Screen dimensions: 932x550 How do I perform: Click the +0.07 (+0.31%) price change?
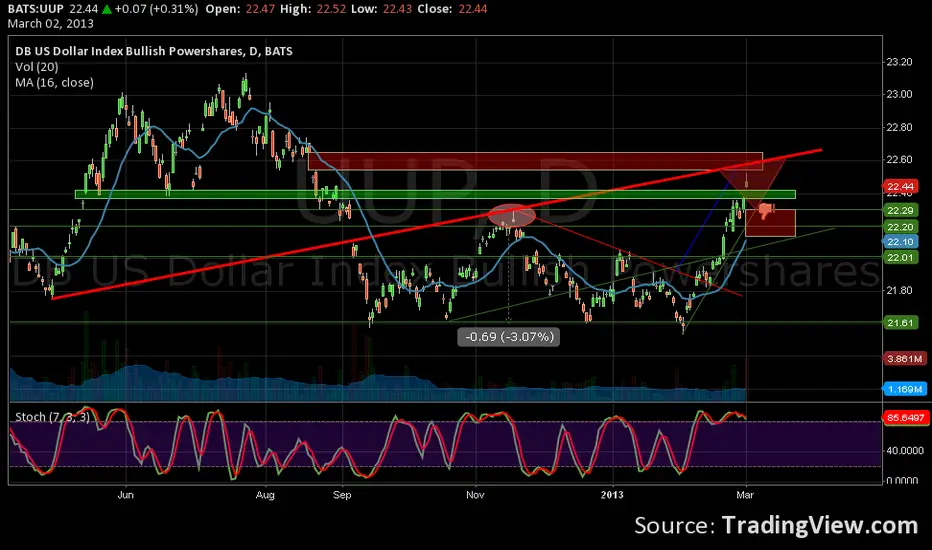point(158,9)
